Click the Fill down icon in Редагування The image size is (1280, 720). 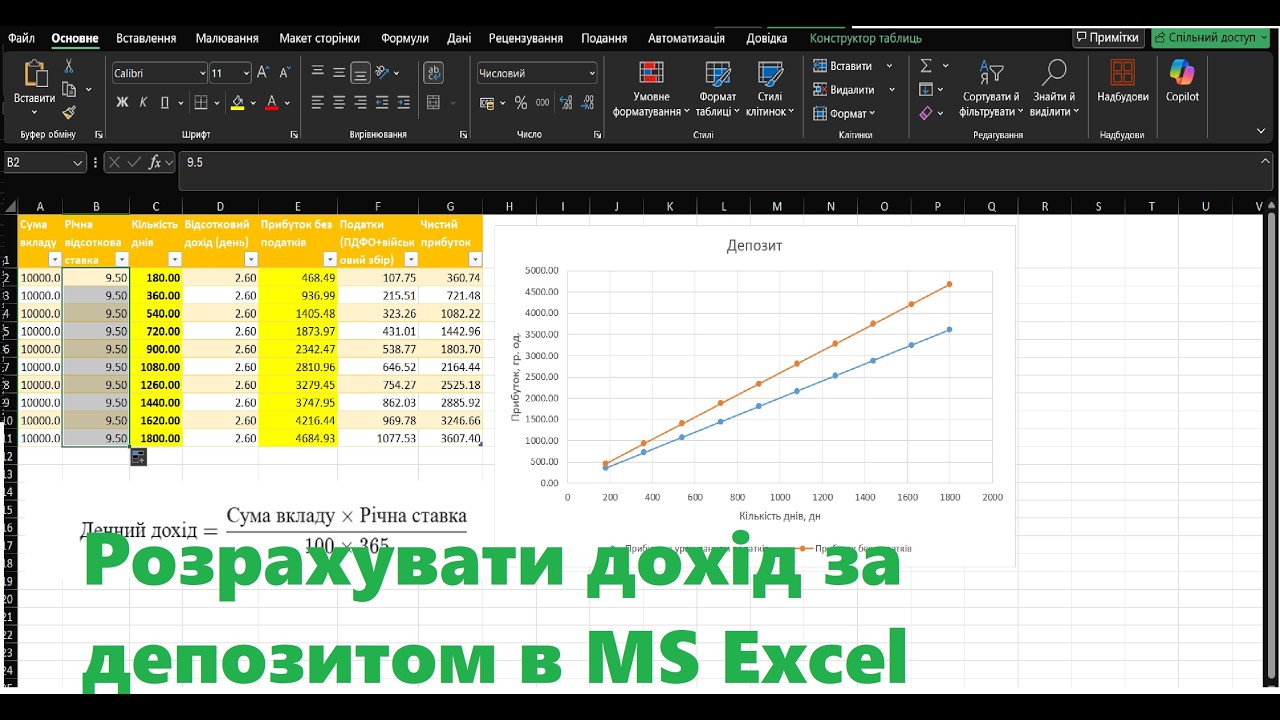pos(926,90)
